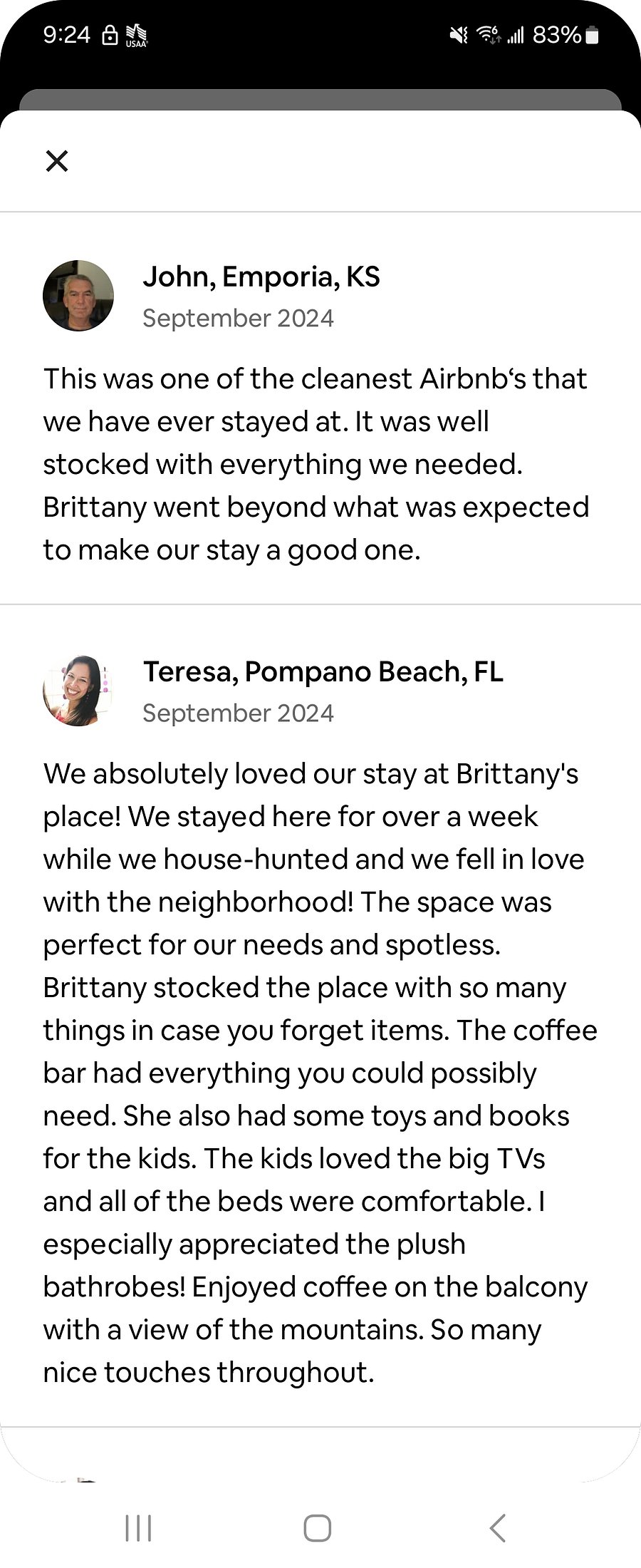Tap the Android home button

pos(318,1527)
